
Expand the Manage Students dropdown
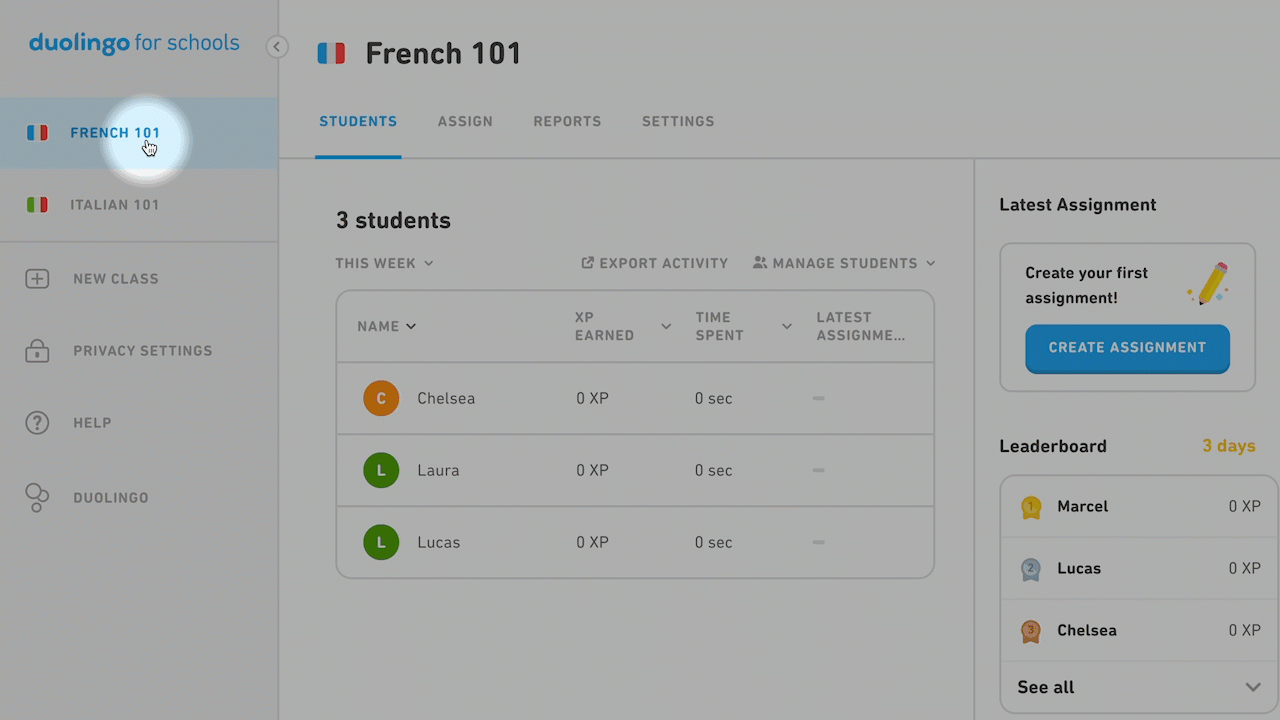844,263
